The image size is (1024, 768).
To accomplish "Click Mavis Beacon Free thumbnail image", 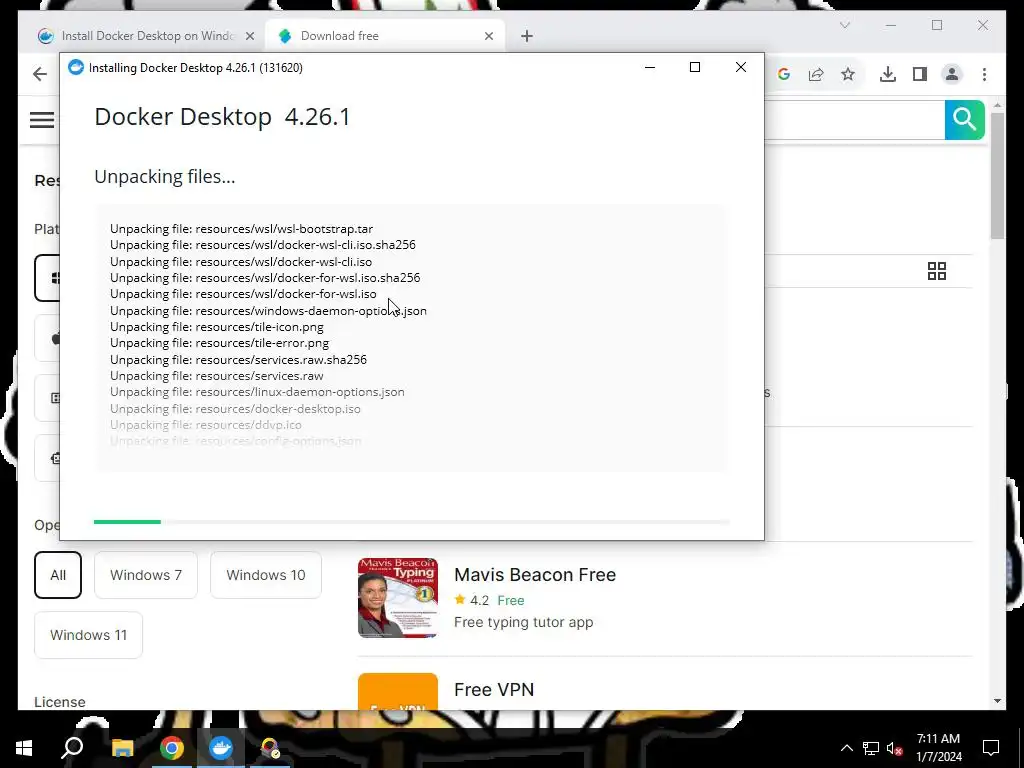I will click(398, 598).
